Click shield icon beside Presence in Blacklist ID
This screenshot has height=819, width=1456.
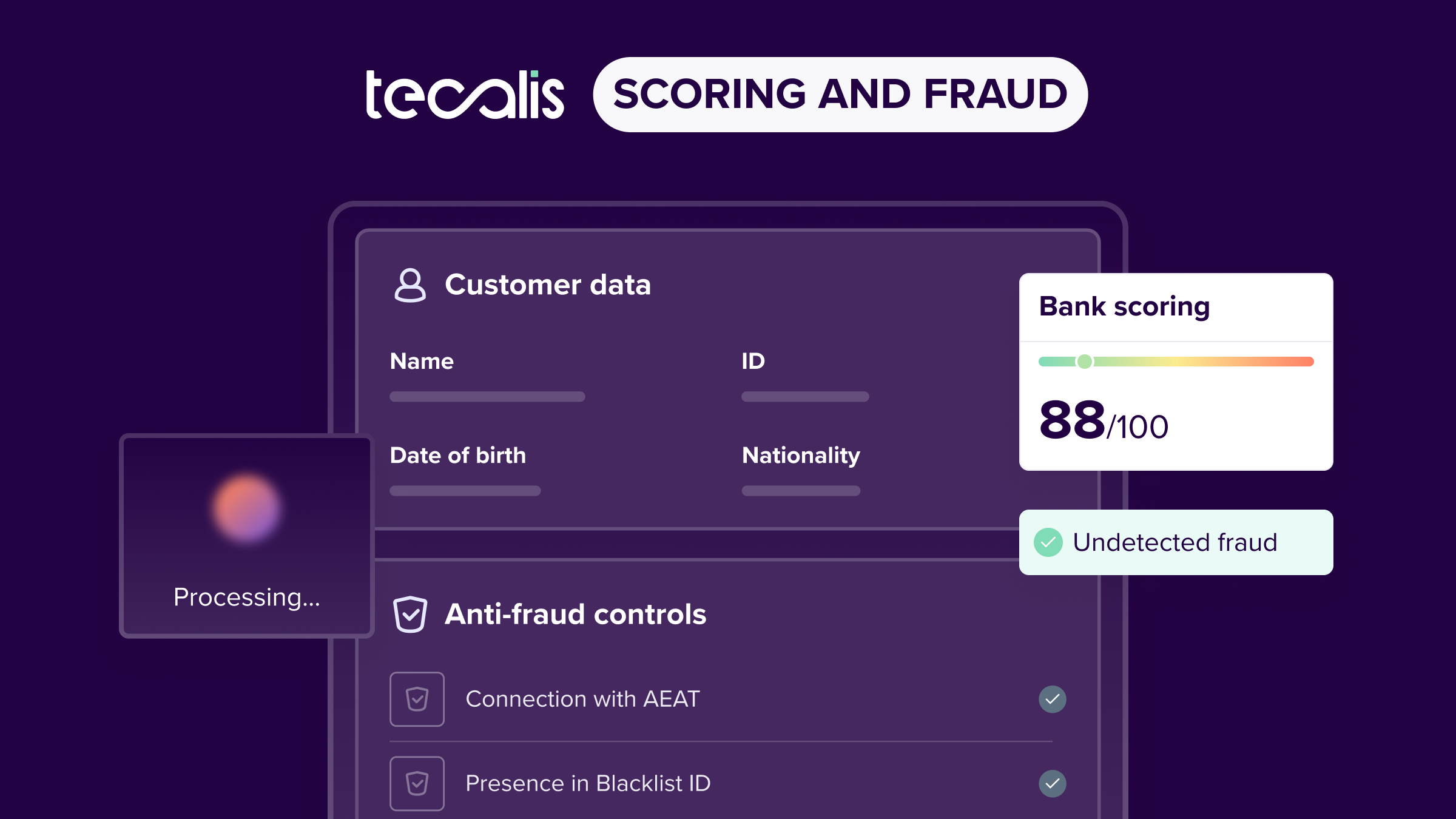point(417,783)
